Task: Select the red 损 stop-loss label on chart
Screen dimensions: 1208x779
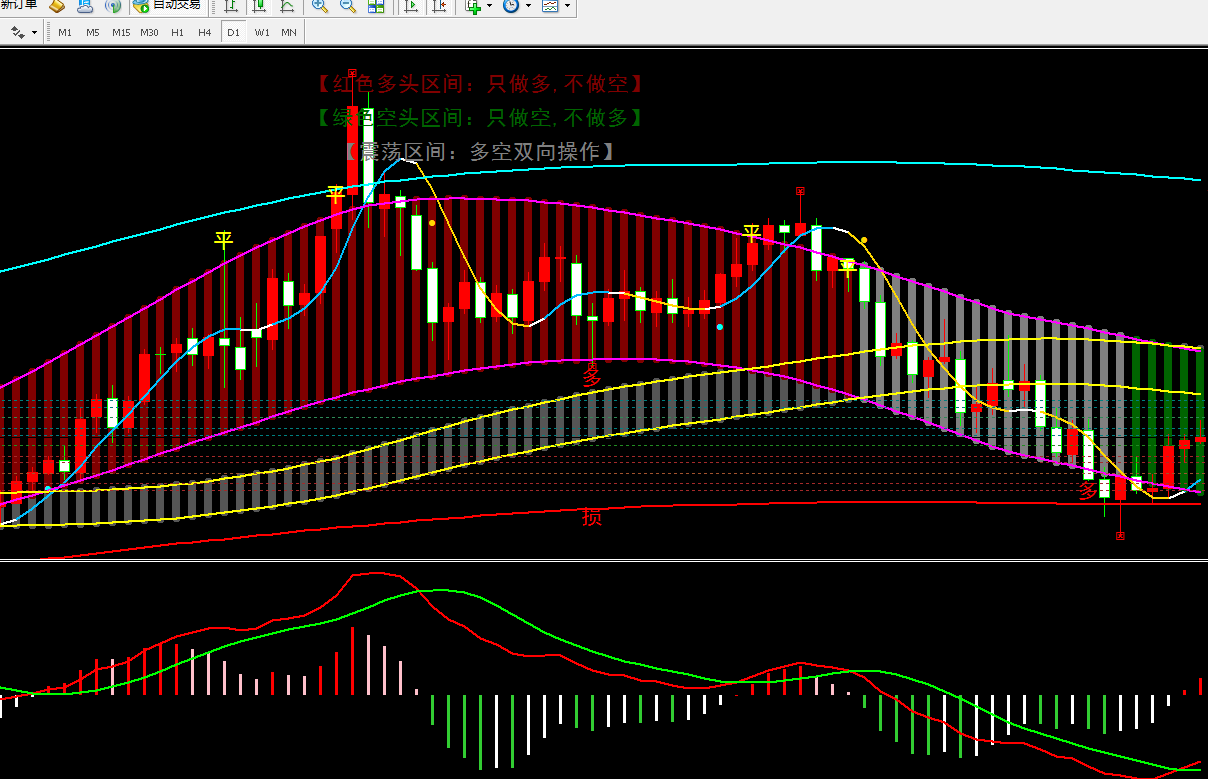Action: (x=592, y=518)
